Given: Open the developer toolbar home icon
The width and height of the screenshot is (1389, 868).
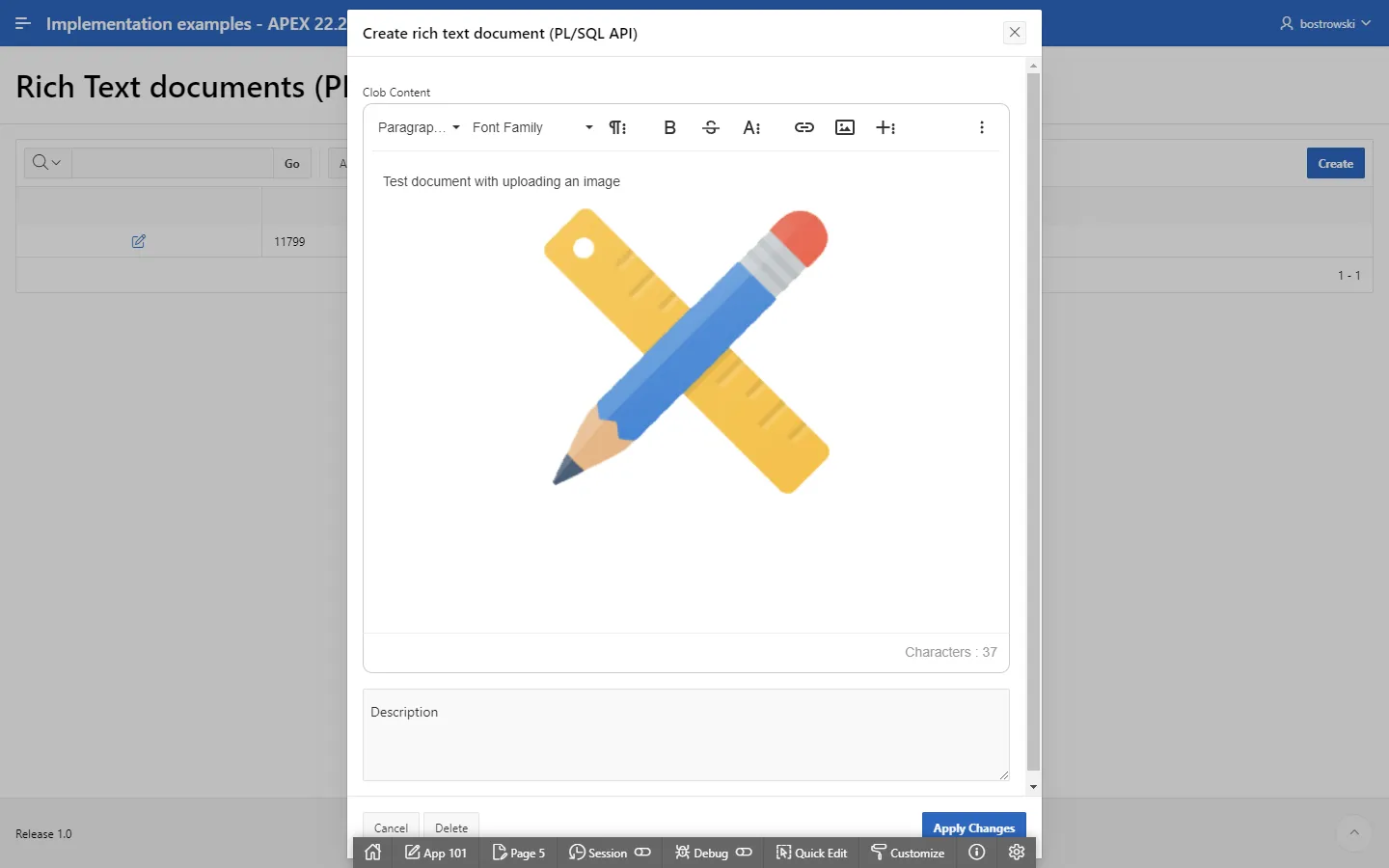Looking at the screenshot, I should tap(373, 853).
